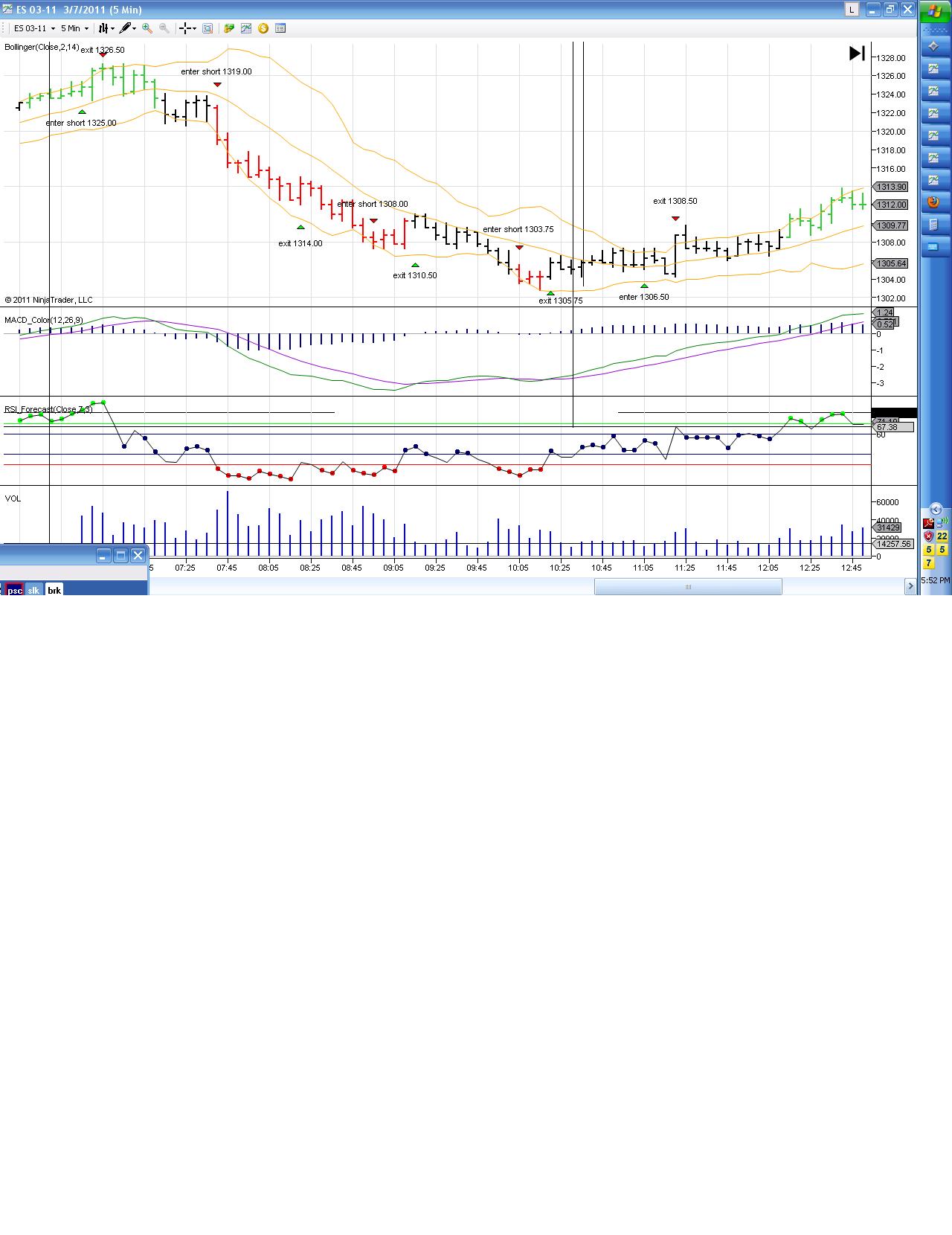Open the 5 Min interval dropdown
Image resolution: width=952 pixels, height=1235 pixels.
(x=74, y=28)
